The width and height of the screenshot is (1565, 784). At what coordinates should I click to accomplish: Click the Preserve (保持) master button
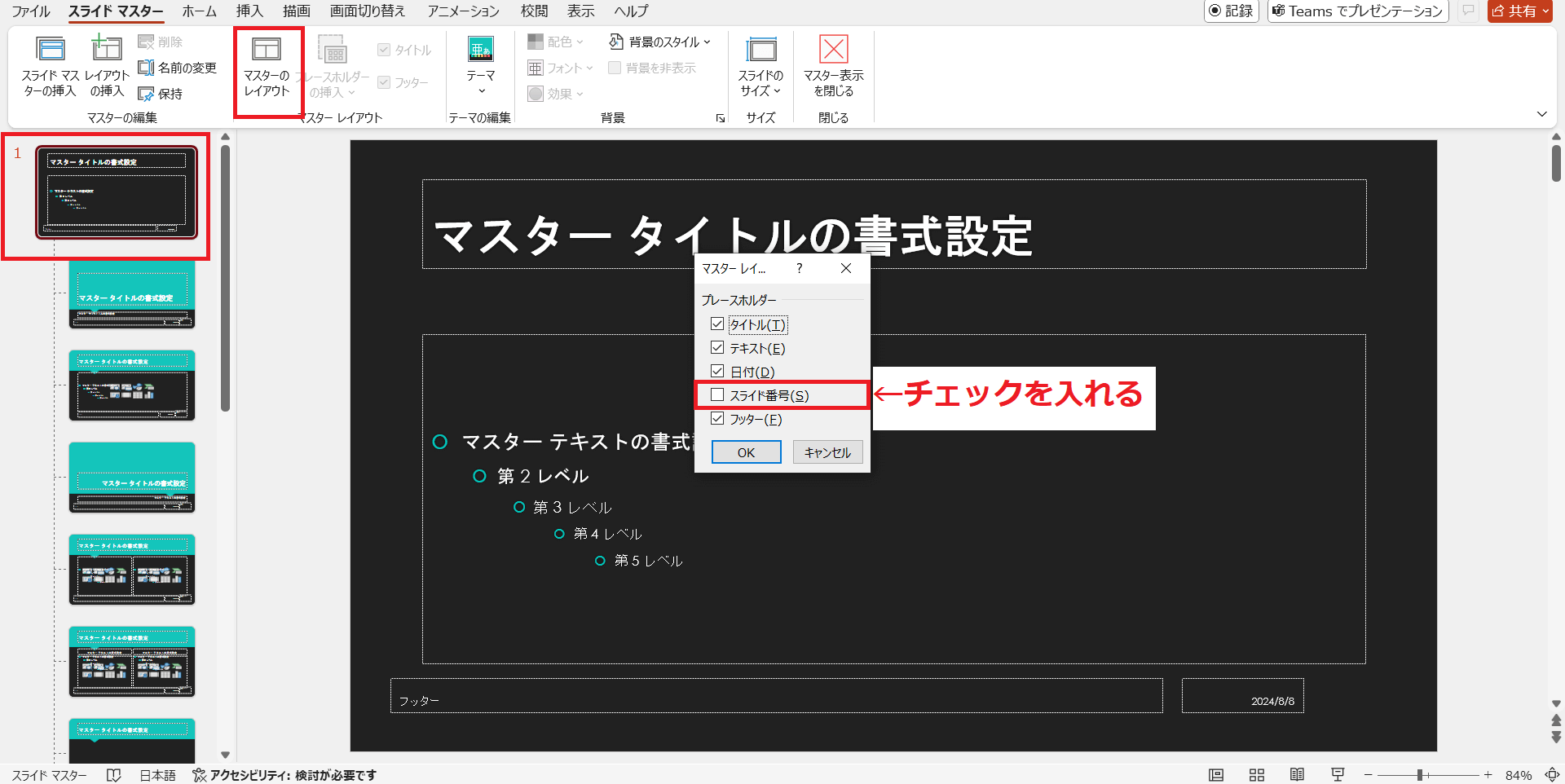point(160,94)
